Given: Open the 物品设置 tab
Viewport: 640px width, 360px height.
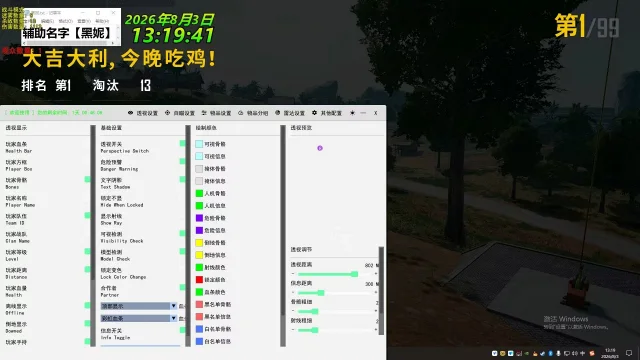Looking at the screenshot, I should [x=216, y=113].
